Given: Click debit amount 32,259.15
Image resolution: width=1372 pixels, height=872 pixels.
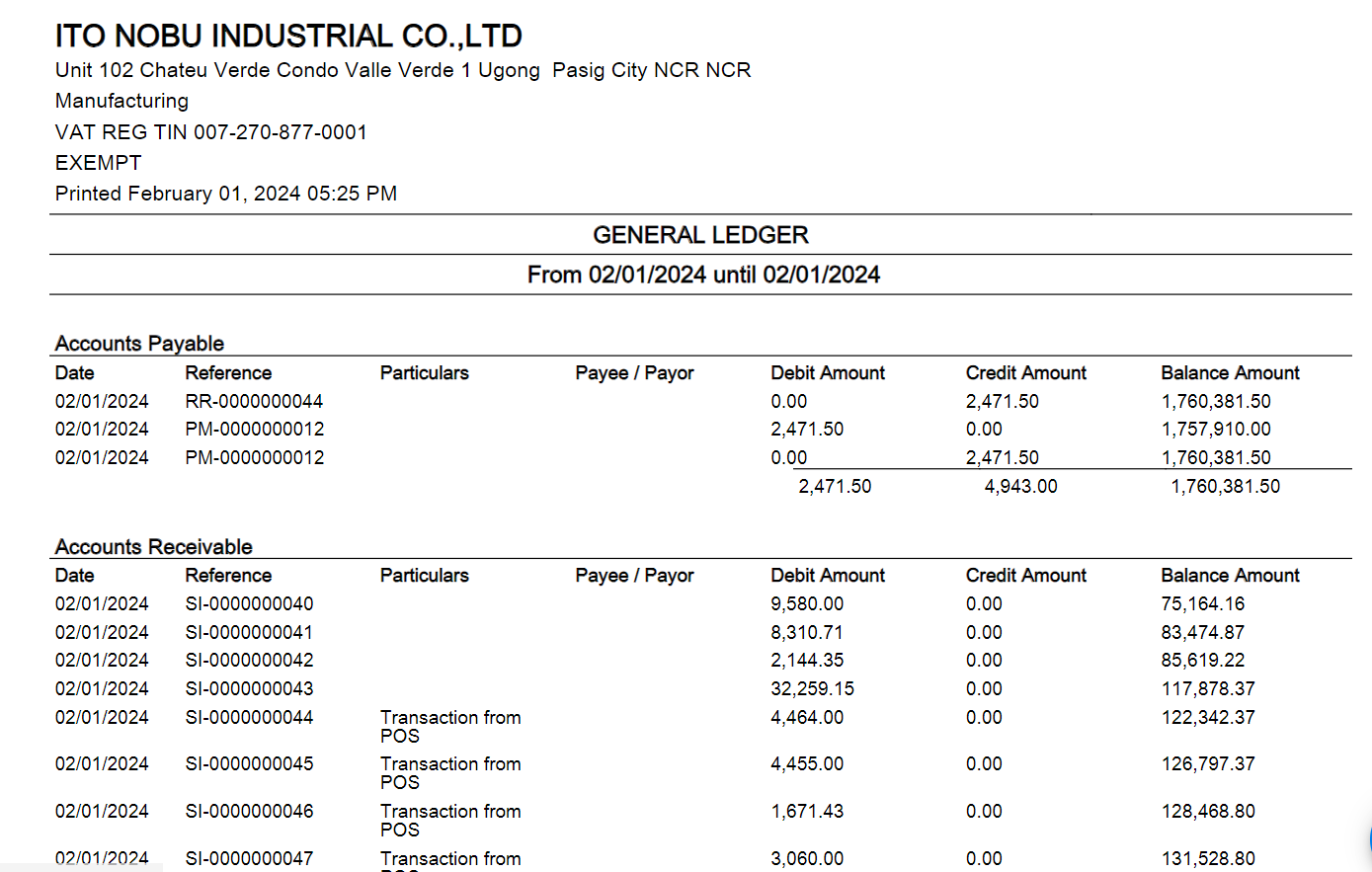Looking at the screenshot, I should coord(812,689).
